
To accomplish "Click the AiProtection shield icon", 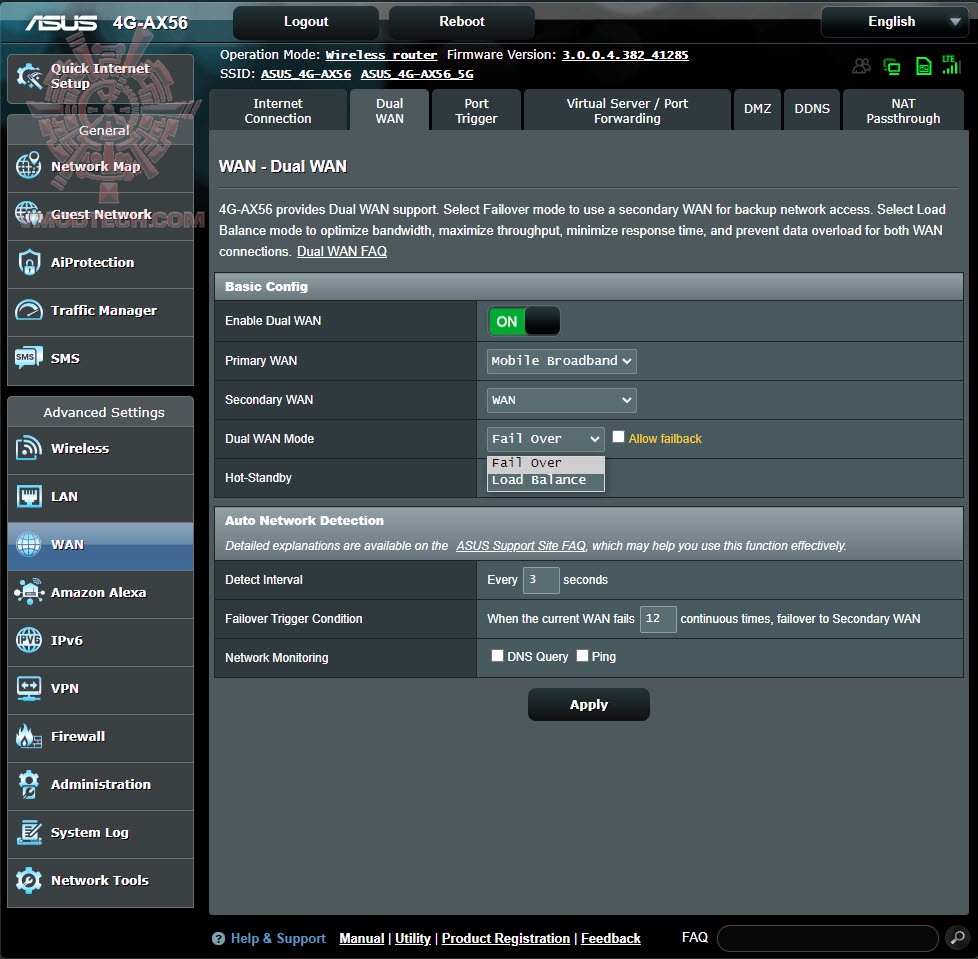I will tap(29, 262).
